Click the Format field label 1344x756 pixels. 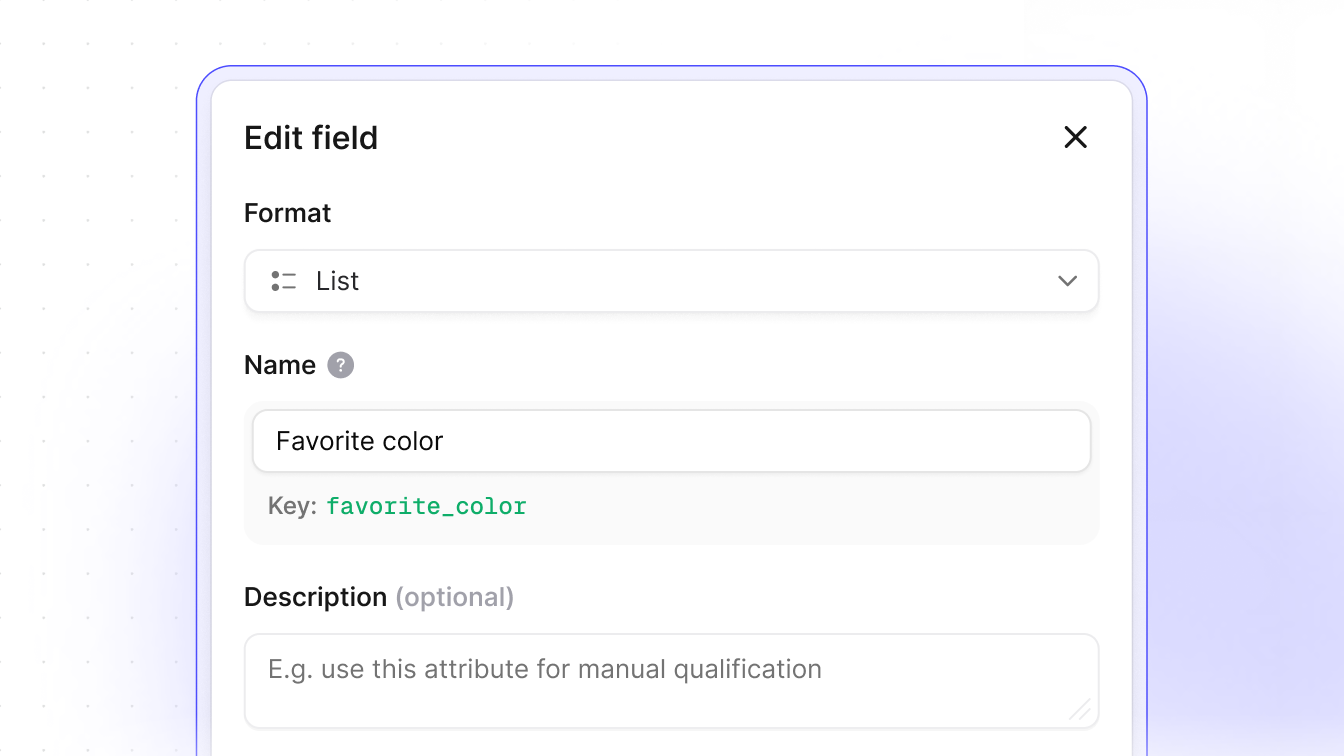point(288,213)
